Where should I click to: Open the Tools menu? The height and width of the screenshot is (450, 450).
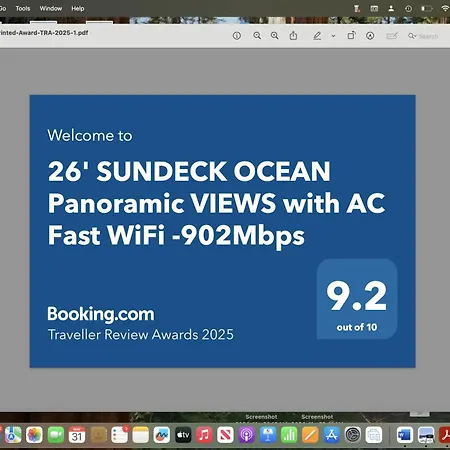[x=23, y=8]
